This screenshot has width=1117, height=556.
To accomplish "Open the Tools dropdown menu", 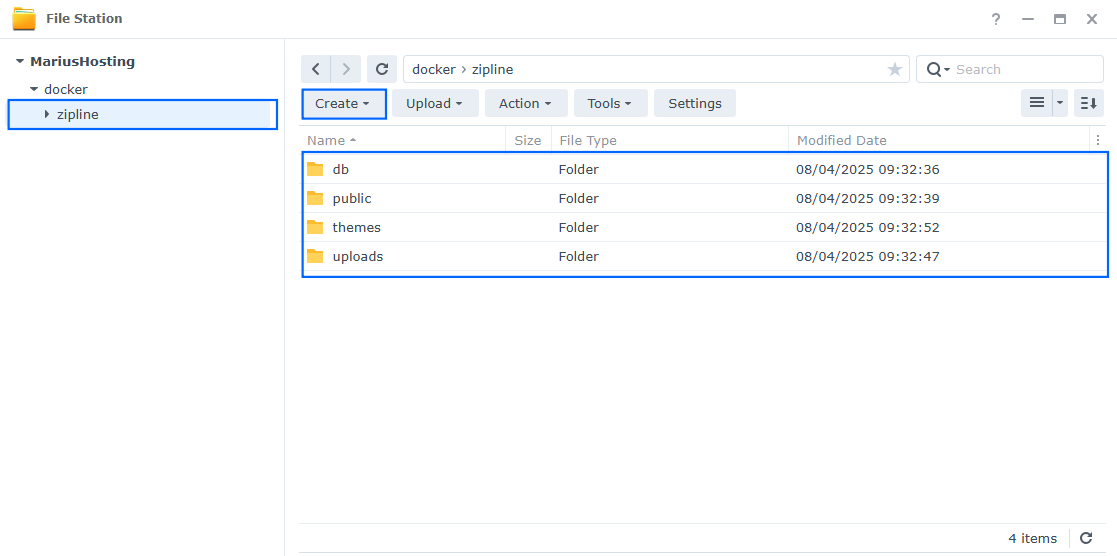I will coord(611,103).
